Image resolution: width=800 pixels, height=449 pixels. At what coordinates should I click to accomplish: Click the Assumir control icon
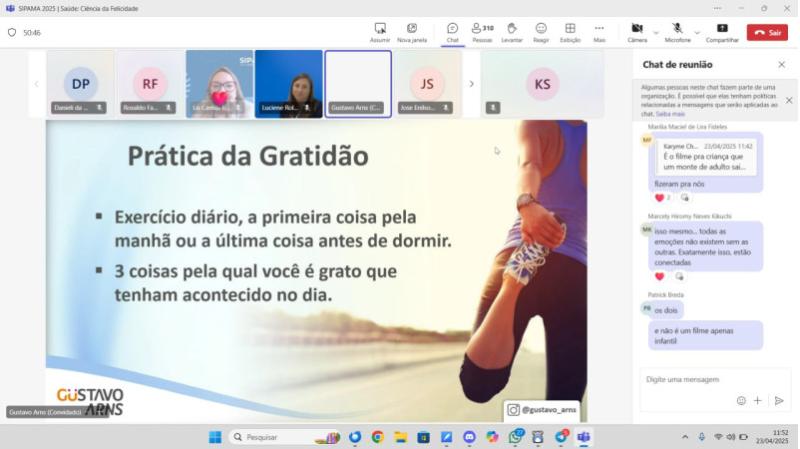tap(380, 33)
